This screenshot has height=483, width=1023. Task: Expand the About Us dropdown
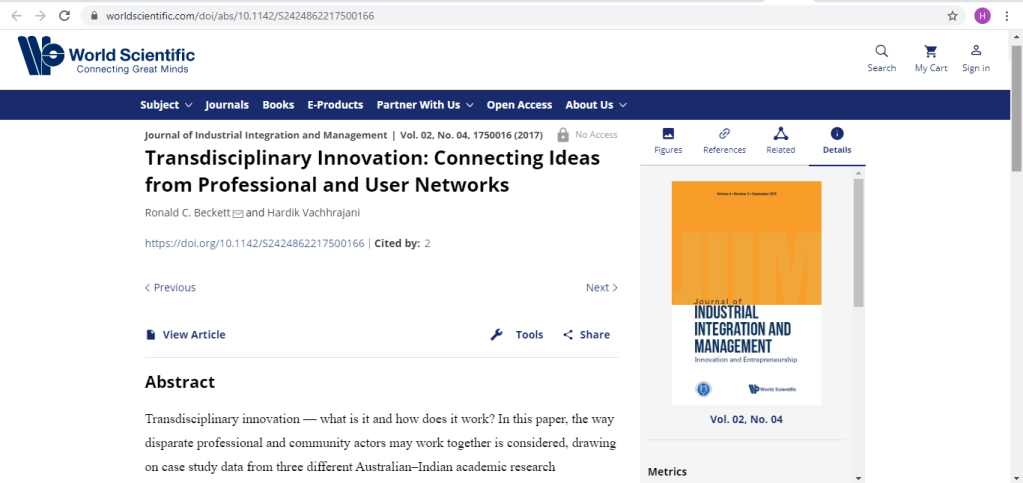[596, 105]
